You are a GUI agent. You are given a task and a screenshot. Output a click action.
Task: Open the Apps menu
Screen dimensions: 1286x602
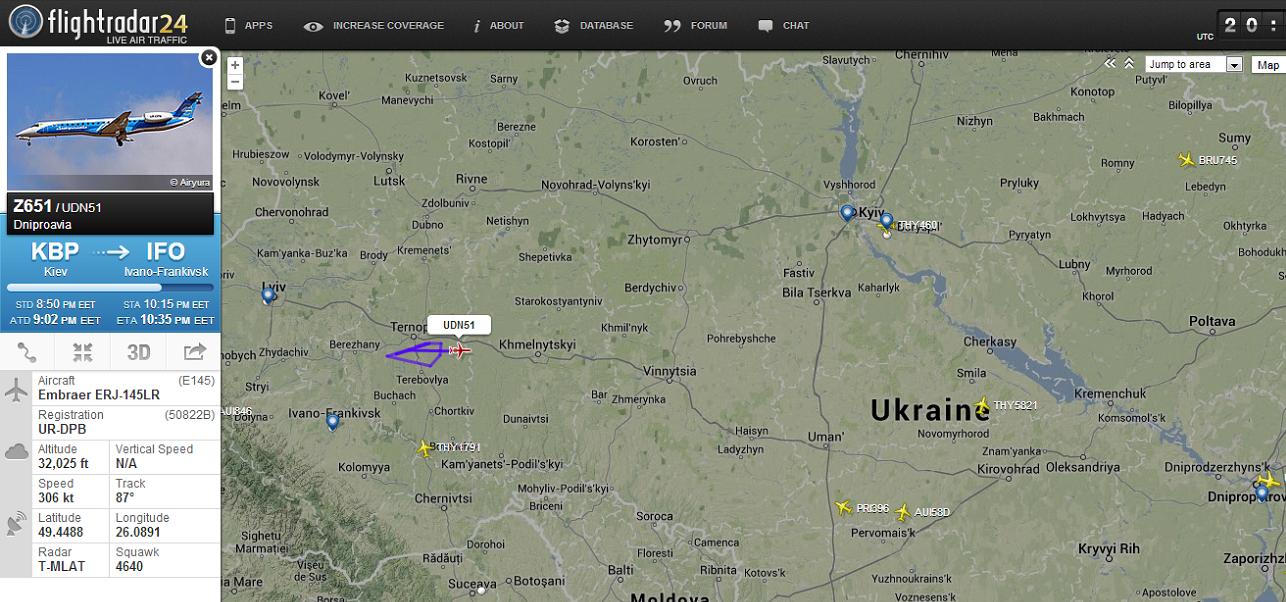248,25
